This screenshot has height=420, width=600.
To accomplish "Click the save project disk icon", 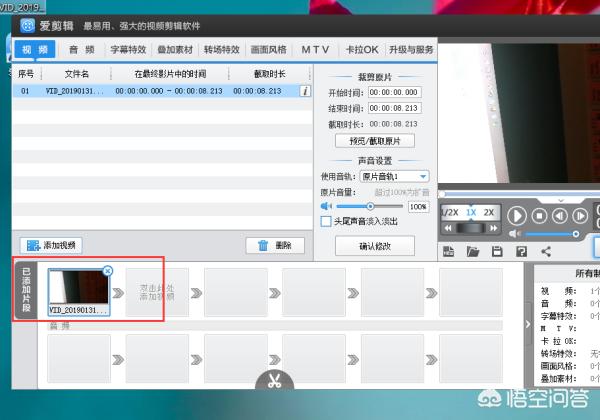I will pyautogui.click(x=496, y=251).
